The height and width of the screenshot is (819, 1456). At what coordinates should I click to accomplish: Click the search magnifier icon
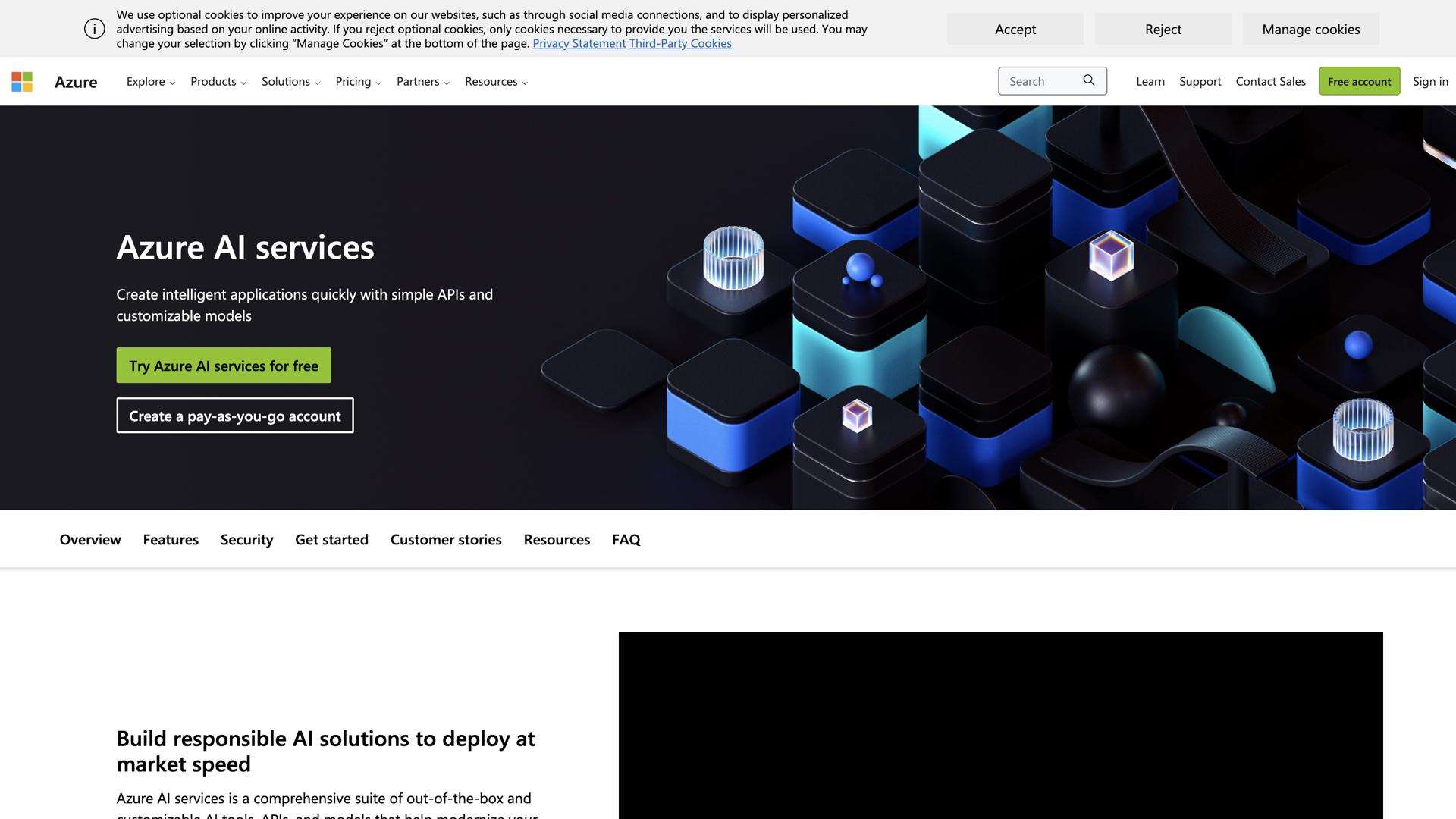(1089, 80)
